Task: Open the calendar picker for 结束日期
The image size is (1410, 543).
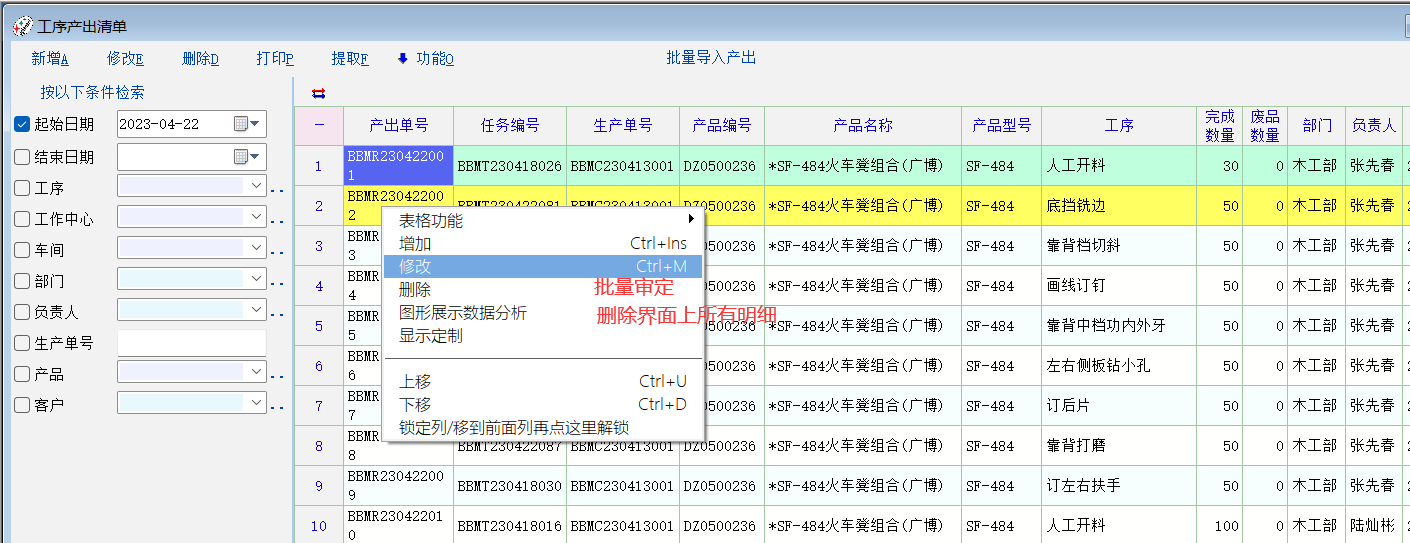Action: (246, 157)
